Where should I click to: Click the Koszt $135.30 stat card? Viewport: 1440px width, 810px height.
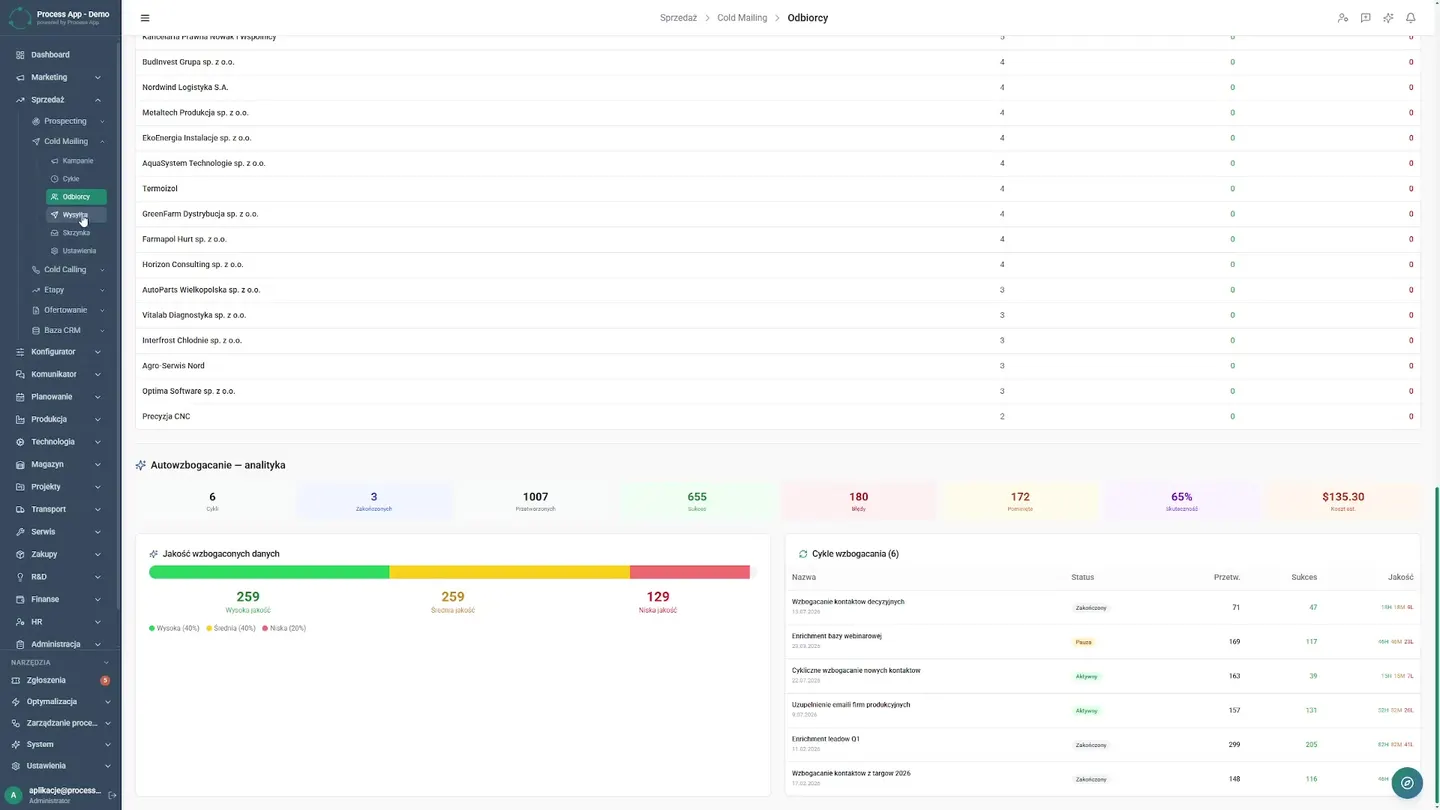point(1343,502)
